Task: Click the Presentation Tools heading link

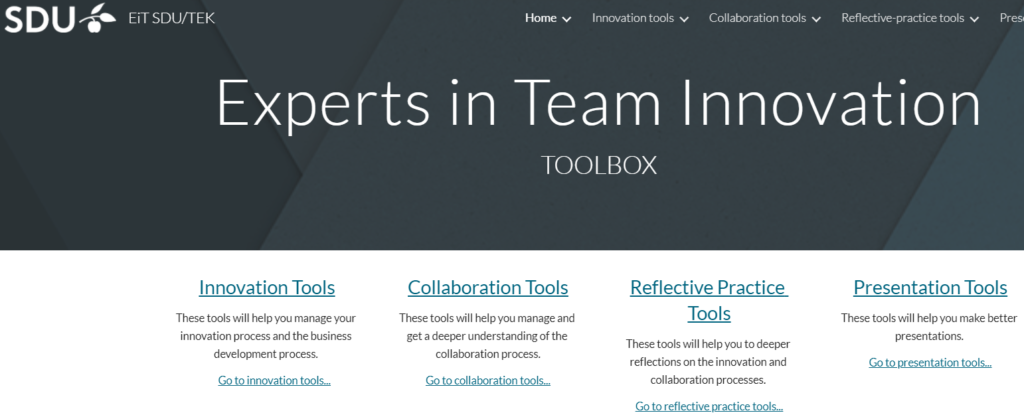Action: (930, 287)
